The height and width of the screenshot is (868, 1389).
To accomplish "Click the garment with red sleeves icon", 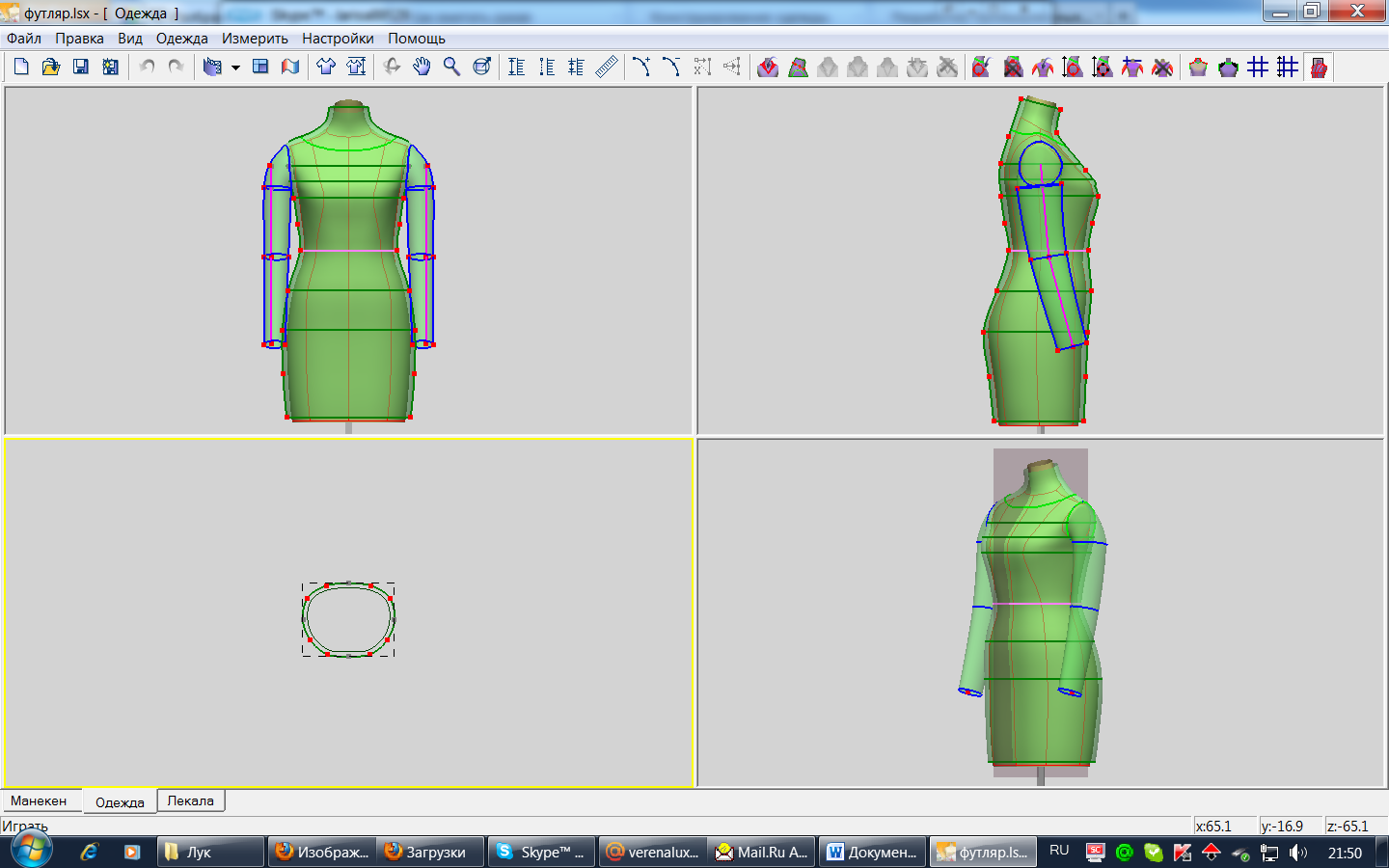I will [1043, 67].
